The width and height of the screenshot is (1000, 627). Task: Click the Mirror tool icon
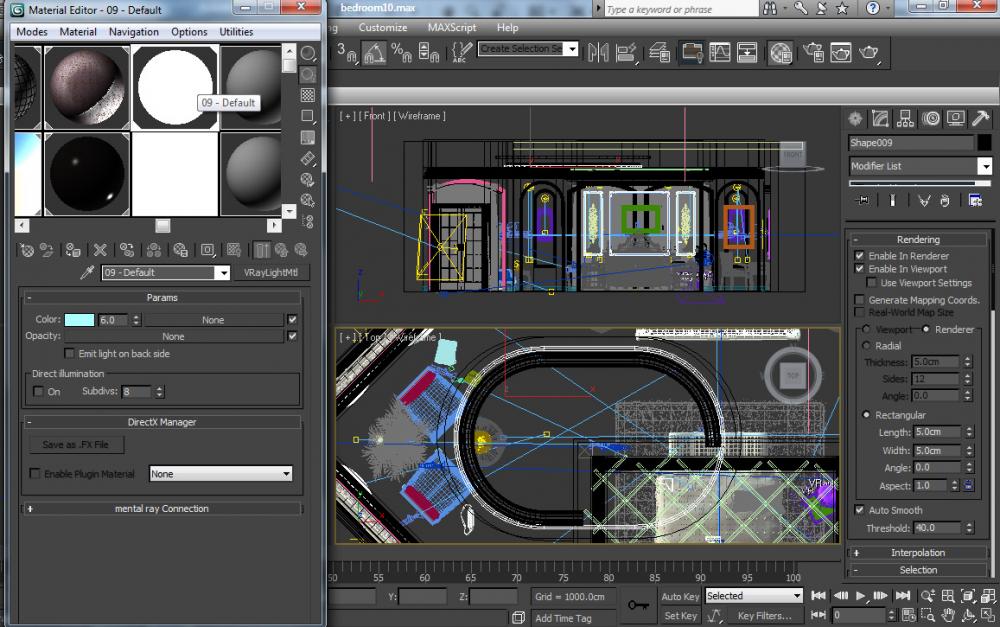pyautogui.click(x=599, y=51)
